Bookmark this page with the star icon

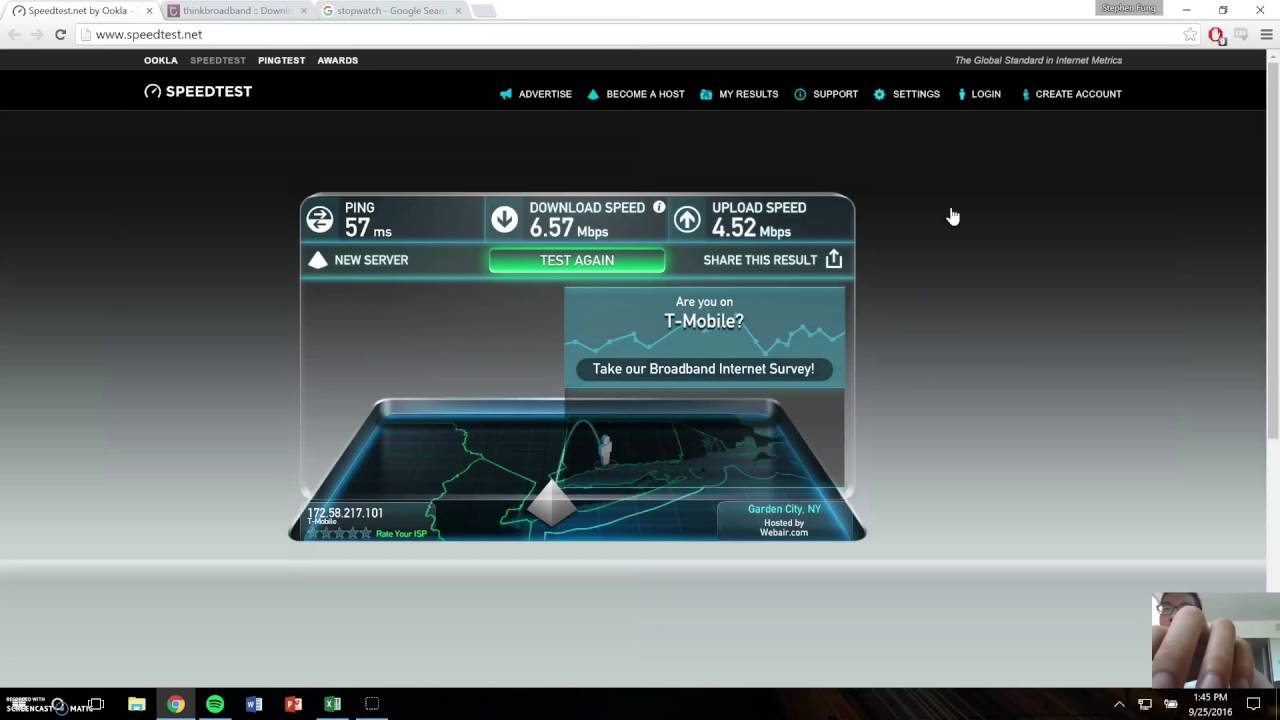(1190, 34)
